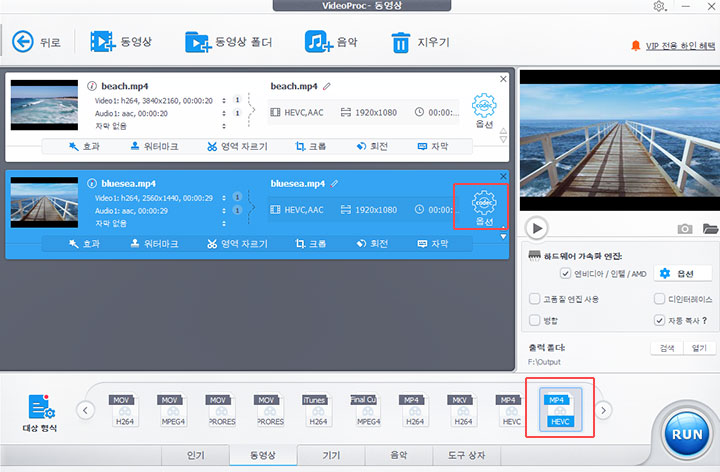This screenshot has height=472, width=720.
Task: Select bluesea.mp4 thumbnail
Action: point(44,202)
